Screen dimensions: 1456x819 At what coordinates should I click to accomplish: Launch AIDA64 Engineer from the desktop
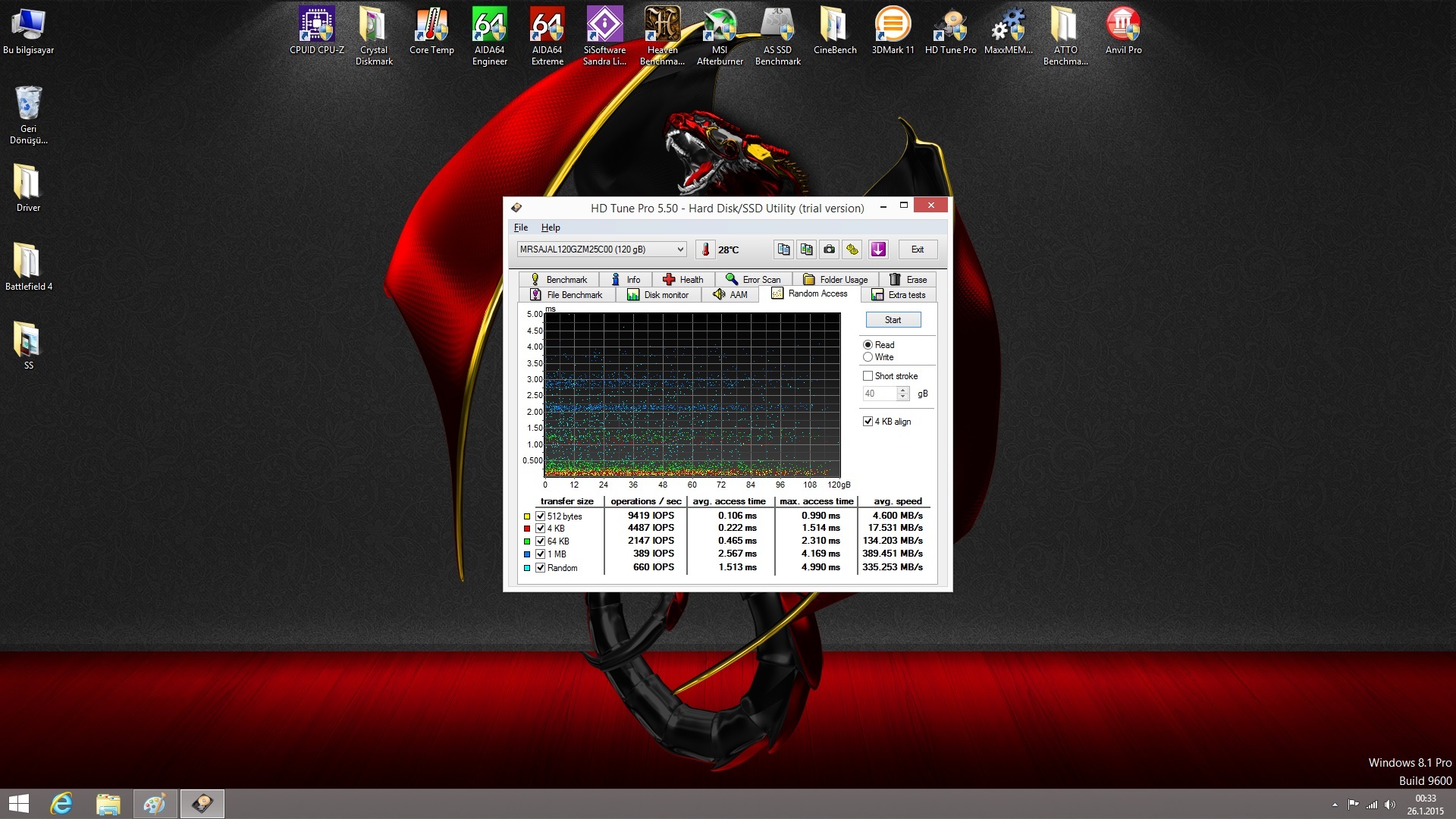[x=489, y=36]
